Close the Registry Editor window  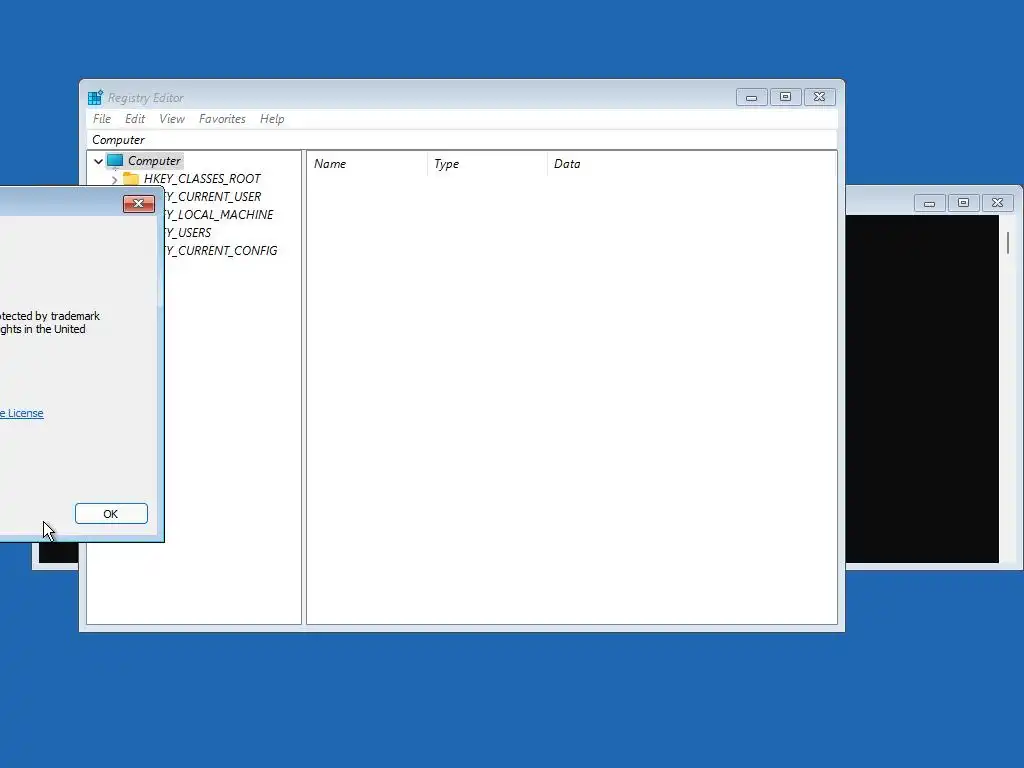(x=820, y=97)
